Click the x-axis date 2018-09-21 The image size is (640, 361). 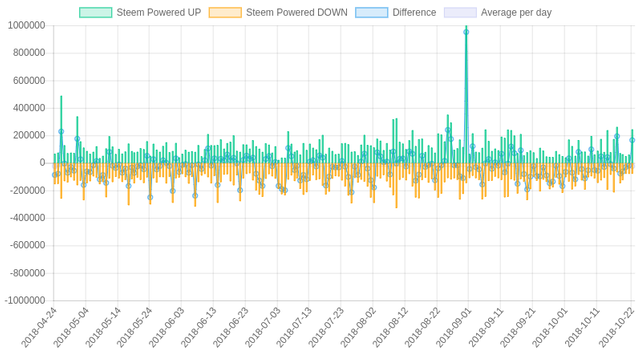[517, 328]
